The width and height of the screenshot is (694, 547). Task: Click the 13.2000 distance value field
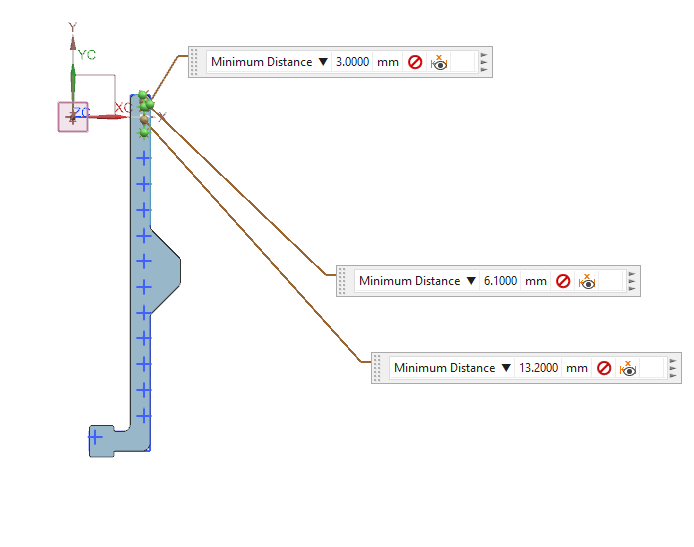538,368
